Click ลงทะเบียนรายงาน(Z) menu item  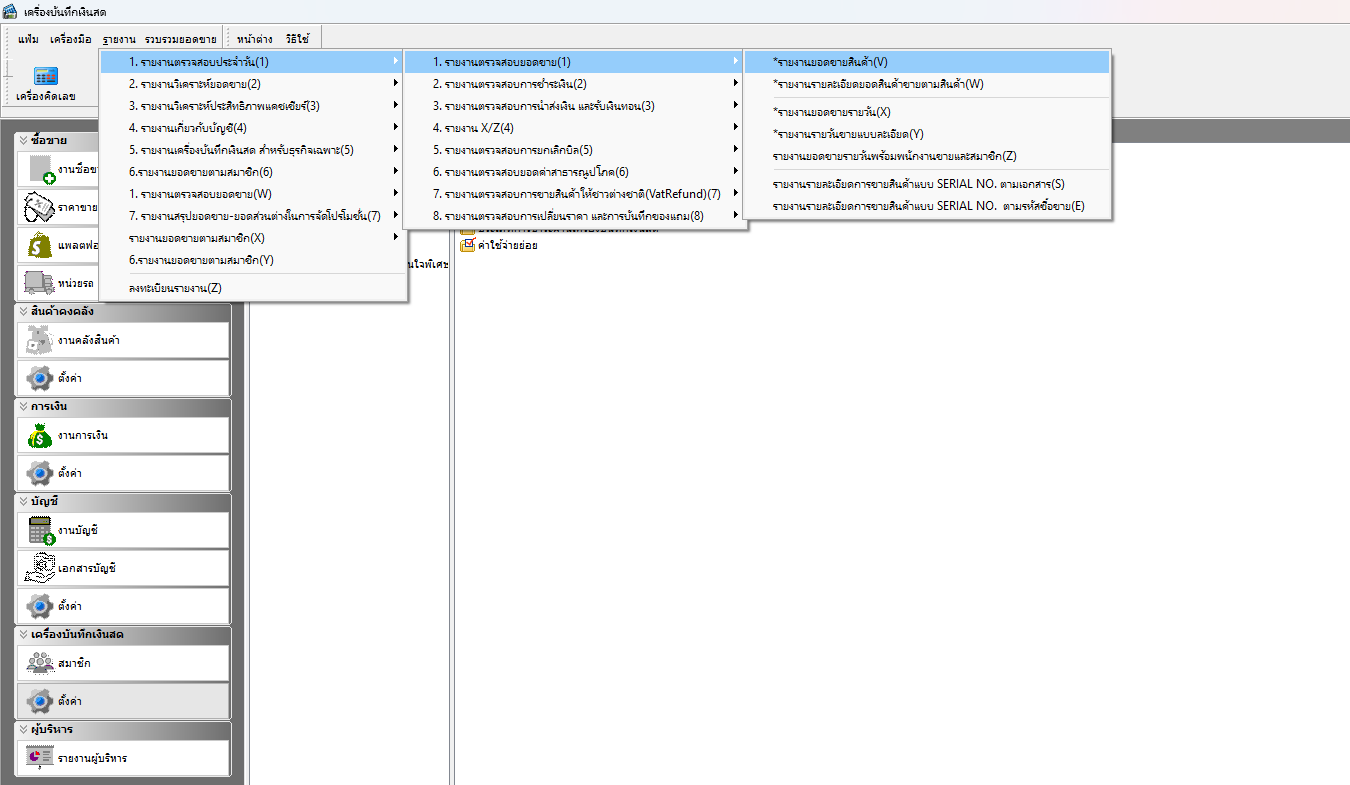(175, 288)
